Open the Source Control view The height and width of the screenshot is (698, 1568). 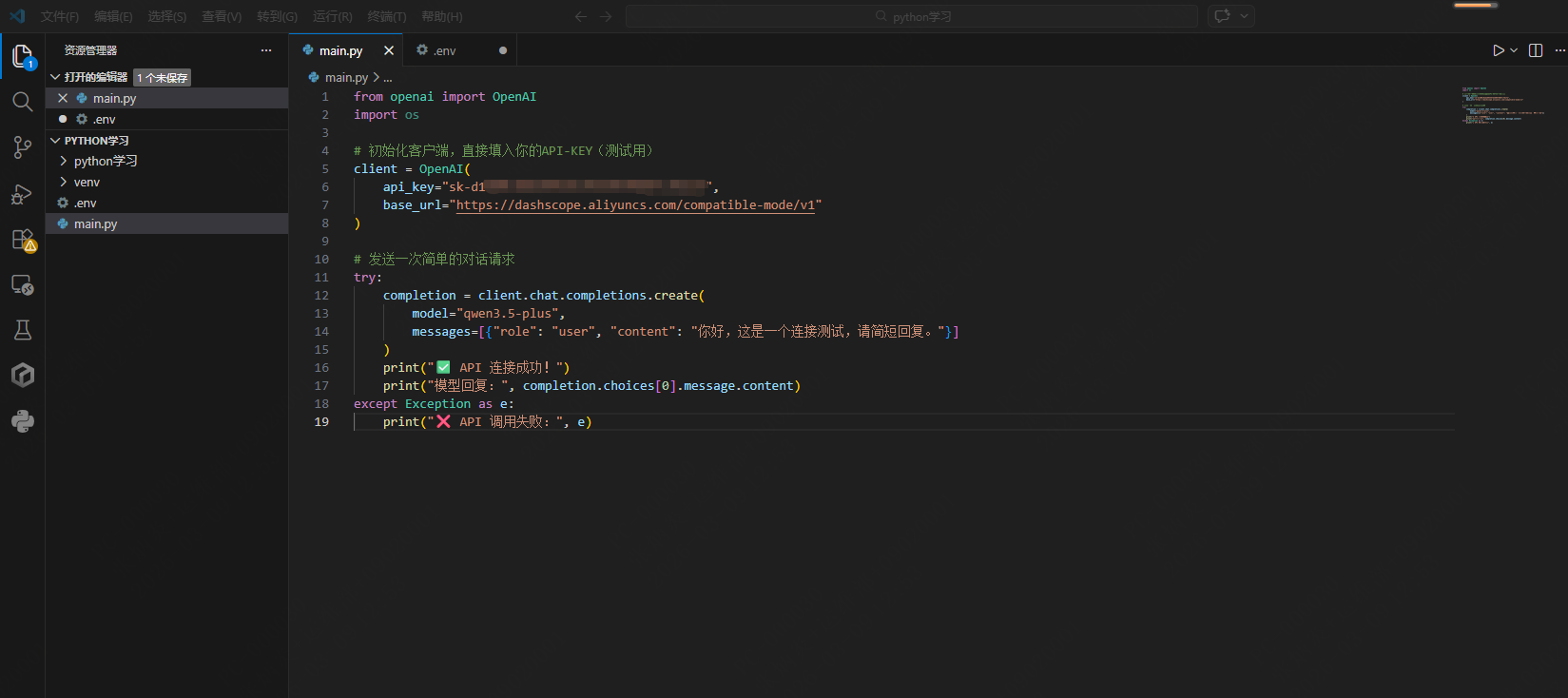[x=23, y=147]
